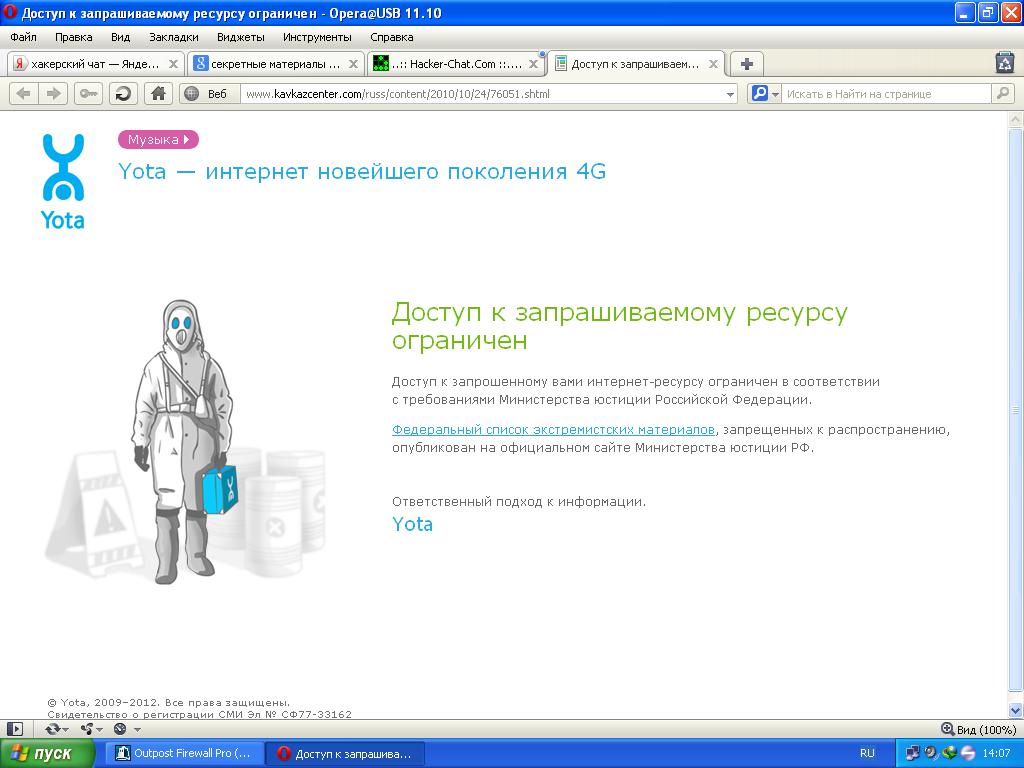The image size is (1024, 768).
Task: Open the Правка menu
Action: [73, 37]
